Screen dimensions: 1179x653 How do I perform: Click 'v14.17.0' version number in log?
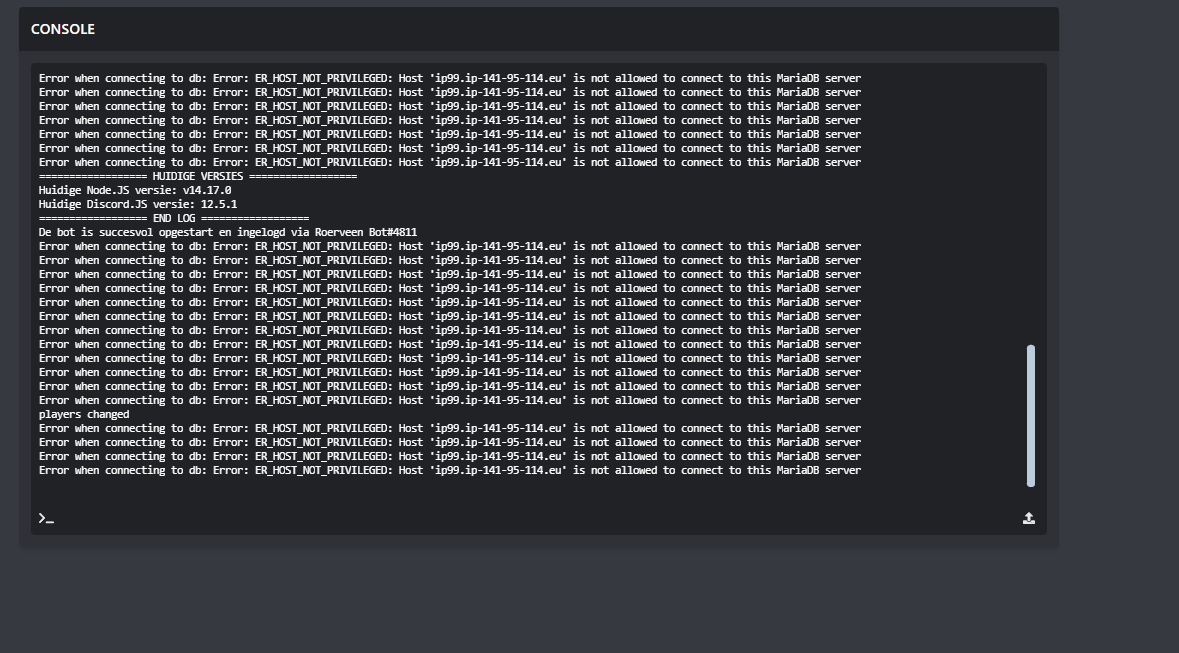click(x=206, y=190)
